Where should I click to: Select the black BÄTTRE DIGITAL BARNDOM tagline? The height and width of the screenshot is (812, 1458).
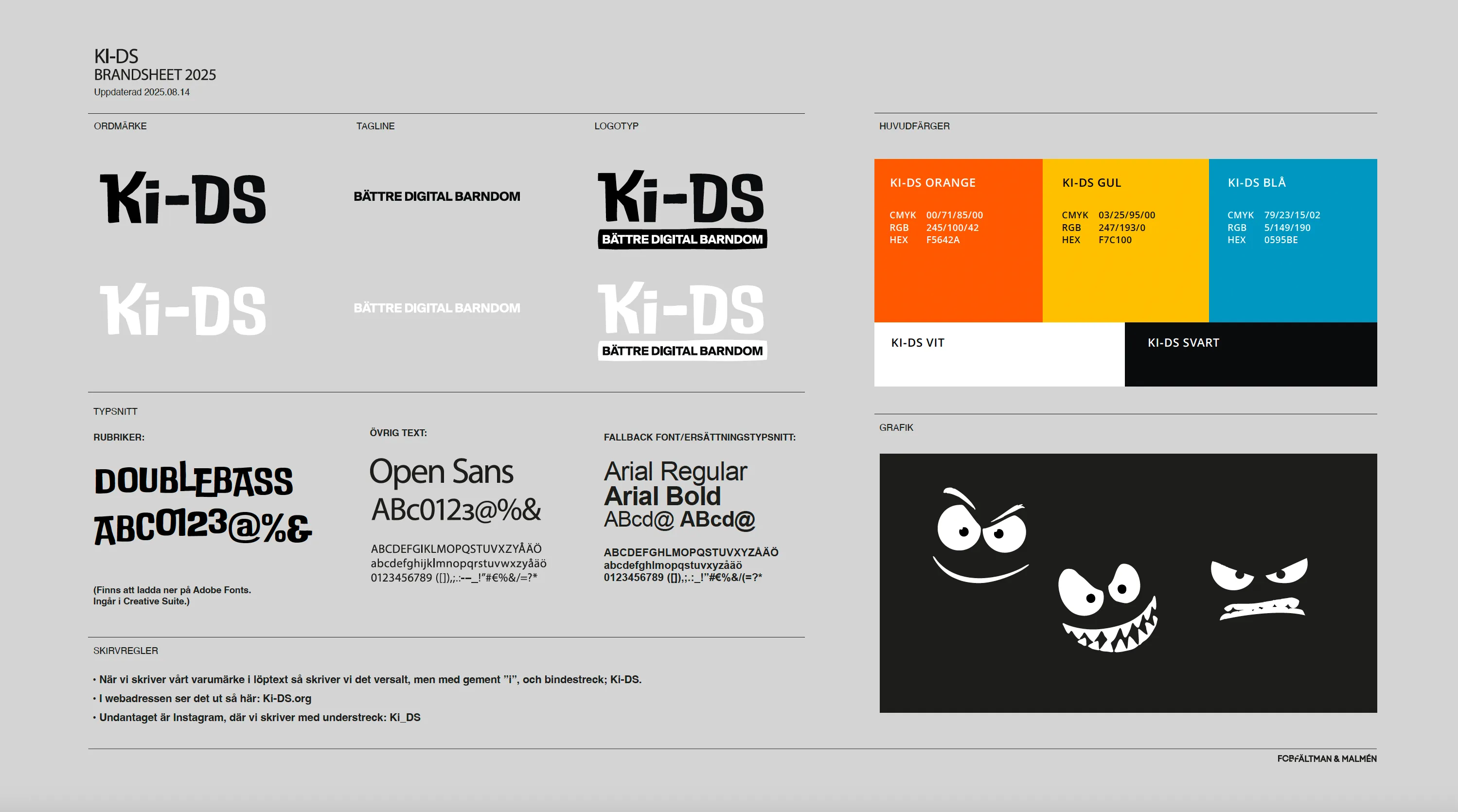(436, 196)
